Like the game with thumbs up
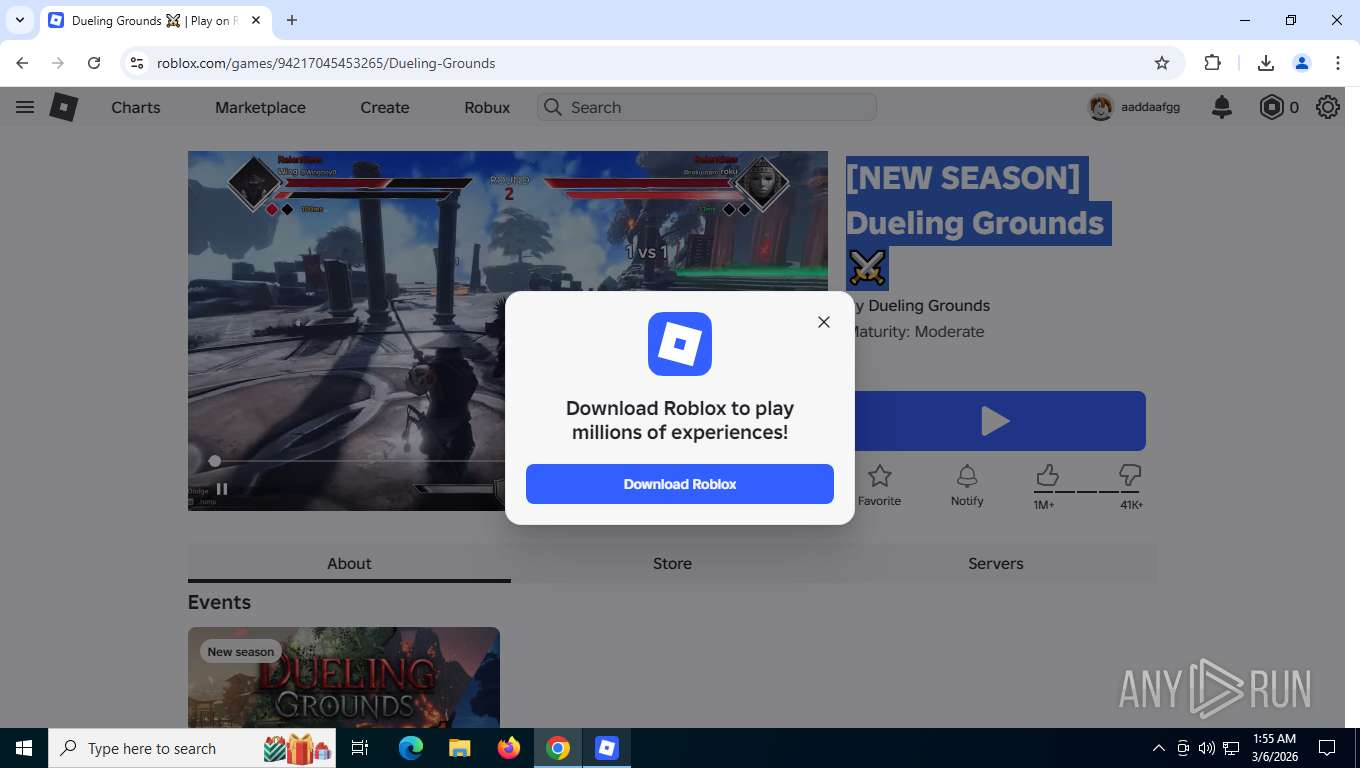This screenshot has height=768, width=1360. pos(1047,474)
